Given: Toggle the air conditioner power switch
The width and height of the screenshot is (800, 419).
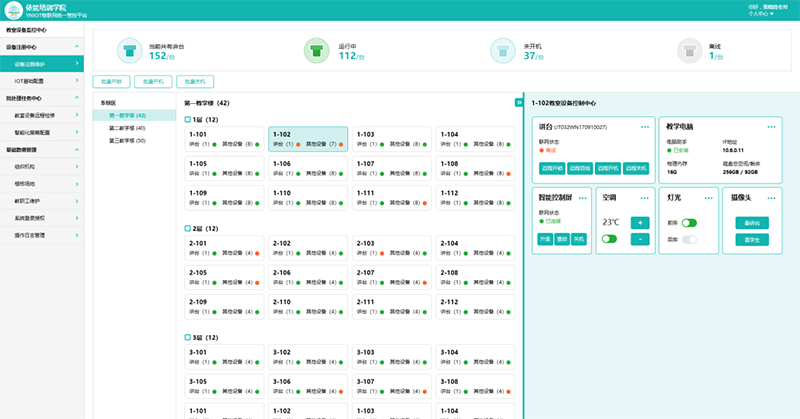Looking at the screenshot, I should [x=609, y=239].
